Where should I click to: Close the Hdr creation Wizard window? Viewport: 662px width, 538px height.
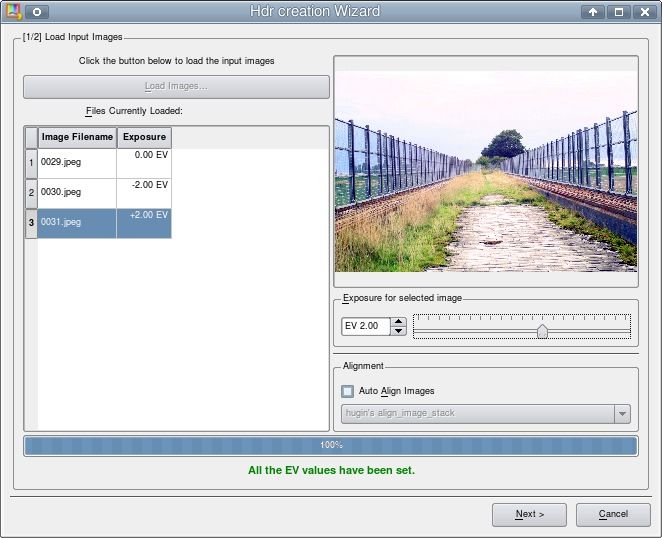point(645,12)
